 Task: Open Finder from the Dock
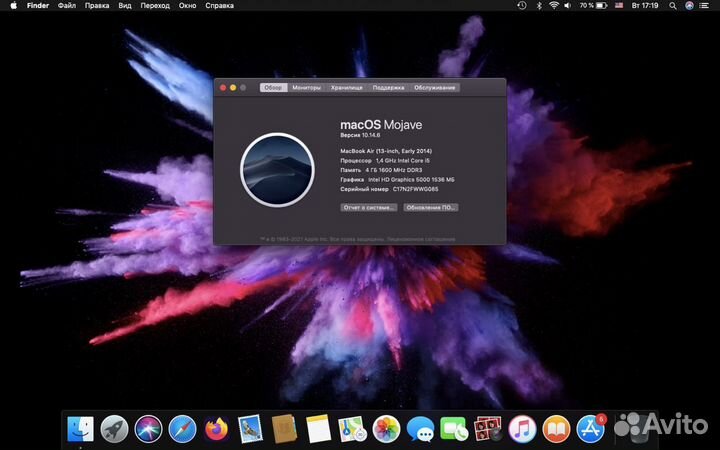[80, 429]
